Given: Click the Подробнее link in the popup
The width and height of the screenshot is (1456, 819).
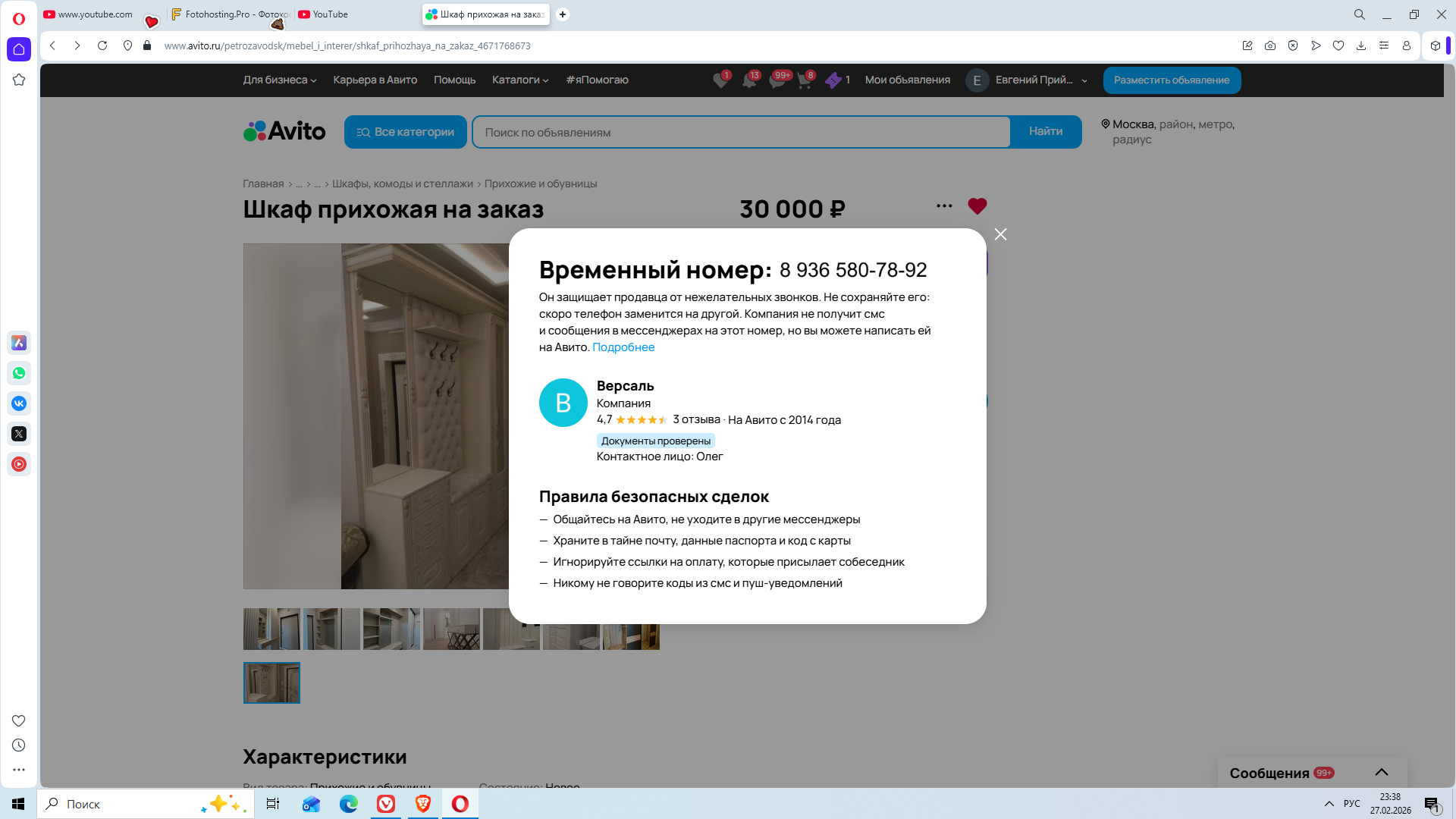Looking at the screenshot, I should [623, 347].
